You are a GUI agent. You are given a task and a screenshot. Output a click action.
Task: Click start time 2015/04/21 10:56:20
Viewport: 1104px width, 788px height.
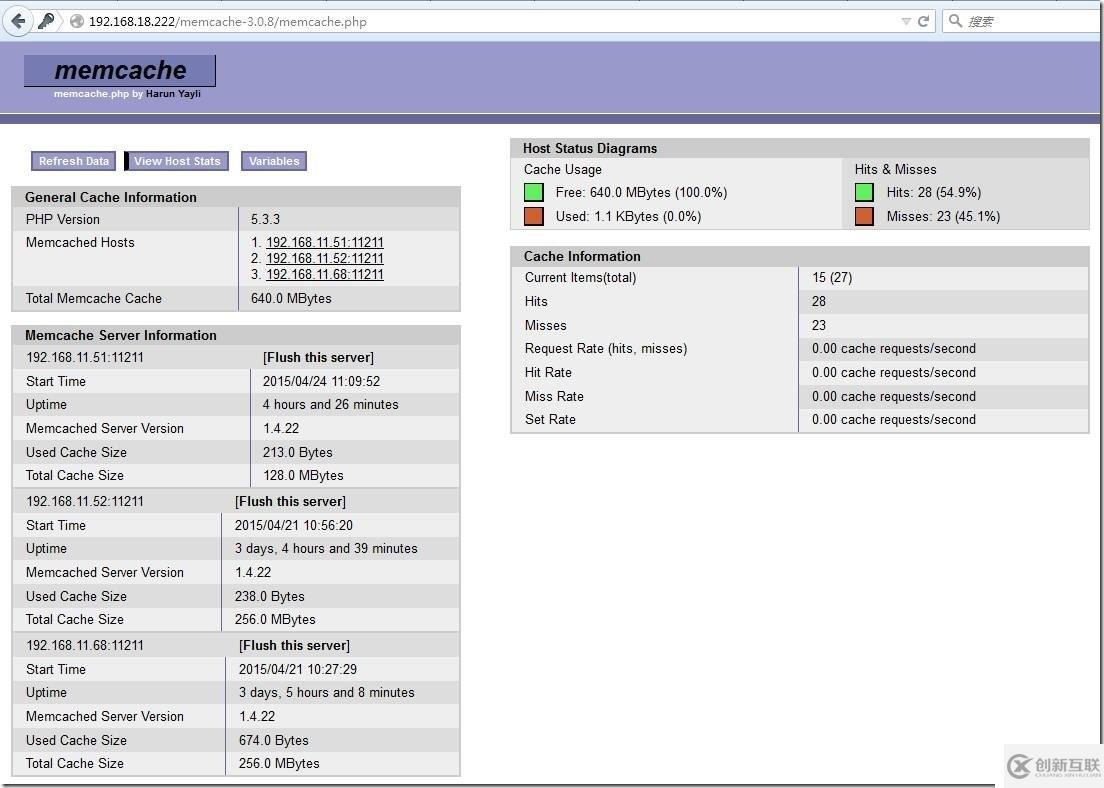click(x=294, y=526)
